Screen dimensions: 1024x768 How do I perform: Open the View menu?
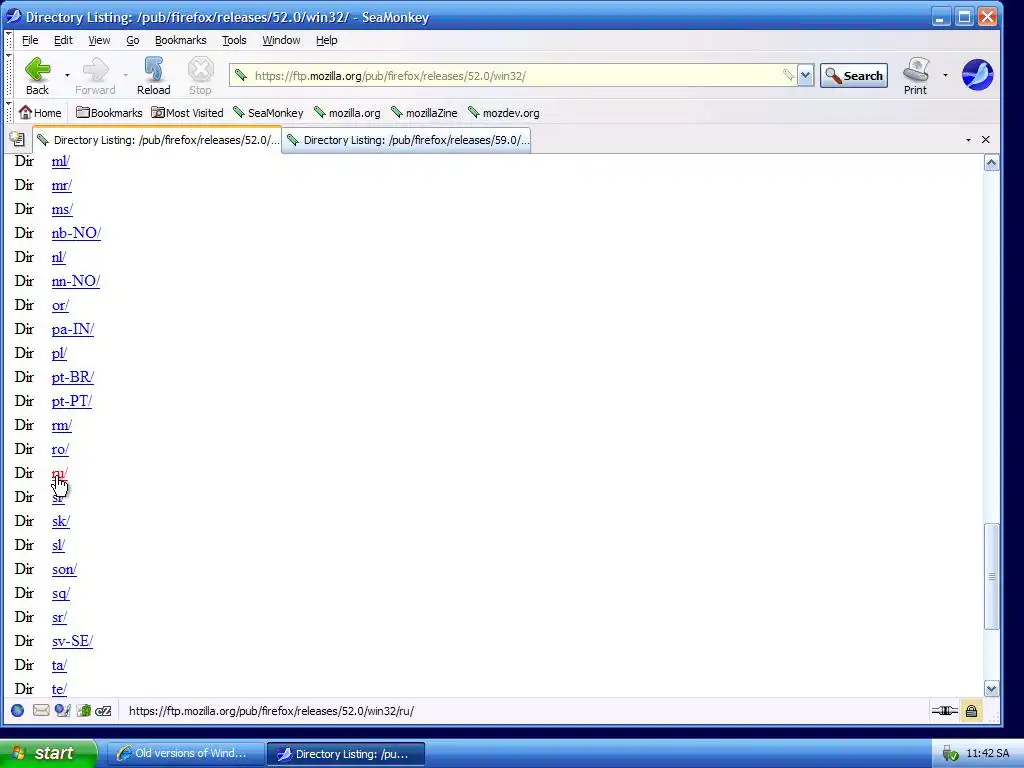[99, 40]
